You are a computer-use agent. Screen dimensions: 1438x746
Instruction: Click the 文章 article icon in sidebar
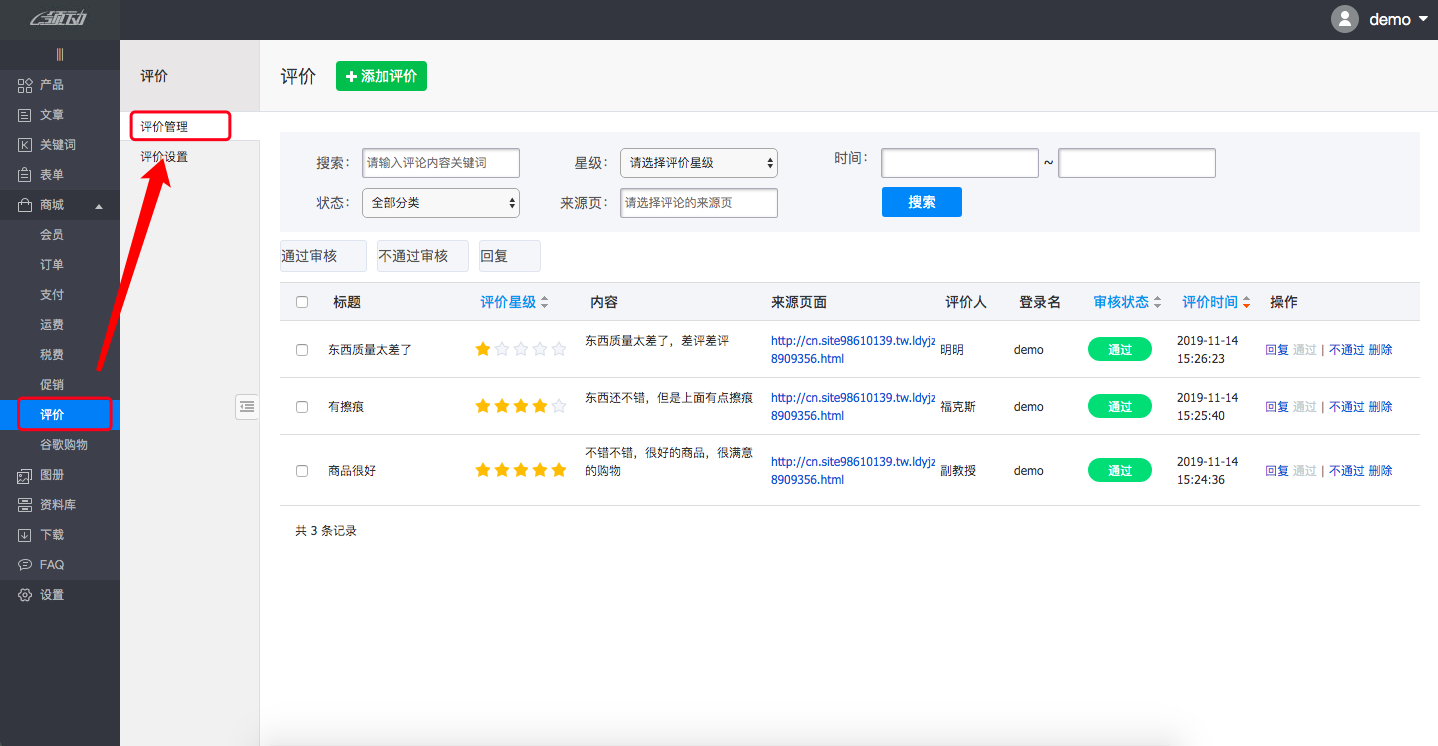pos(26,115)
